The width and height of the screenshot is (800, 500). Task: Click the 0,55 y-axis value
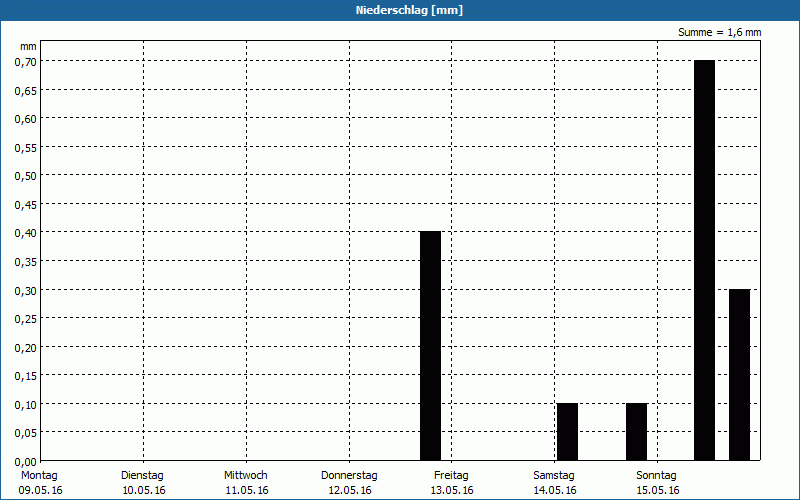(x=26, y=148)
